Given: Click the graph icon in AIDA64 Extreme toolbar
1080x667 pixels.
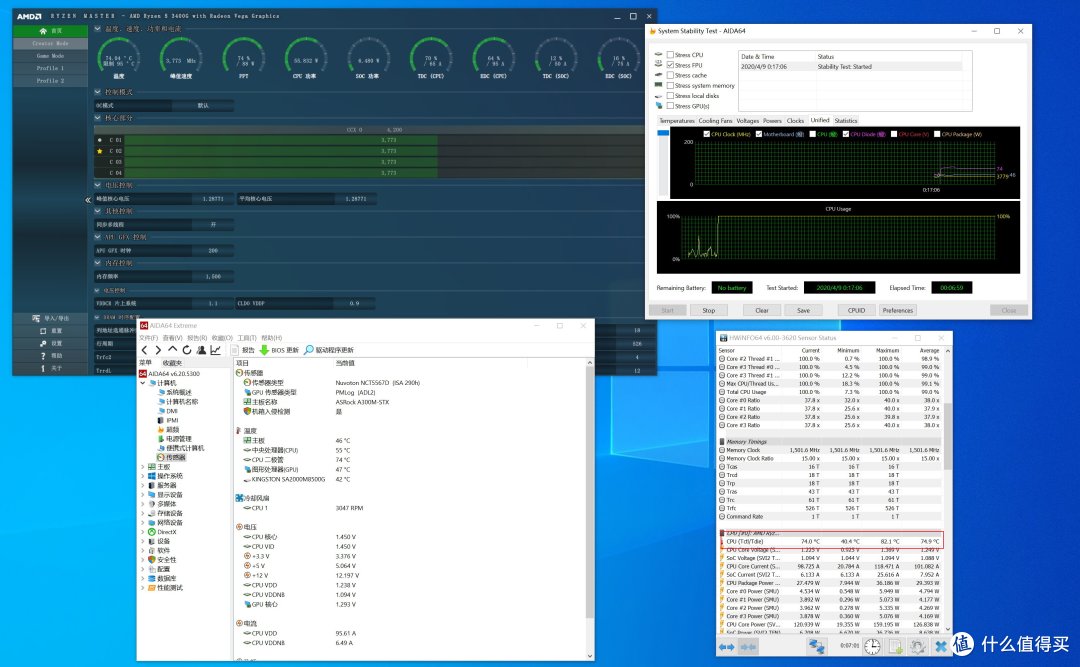Looking at the screenshot, I should click(x=216, y=350).
